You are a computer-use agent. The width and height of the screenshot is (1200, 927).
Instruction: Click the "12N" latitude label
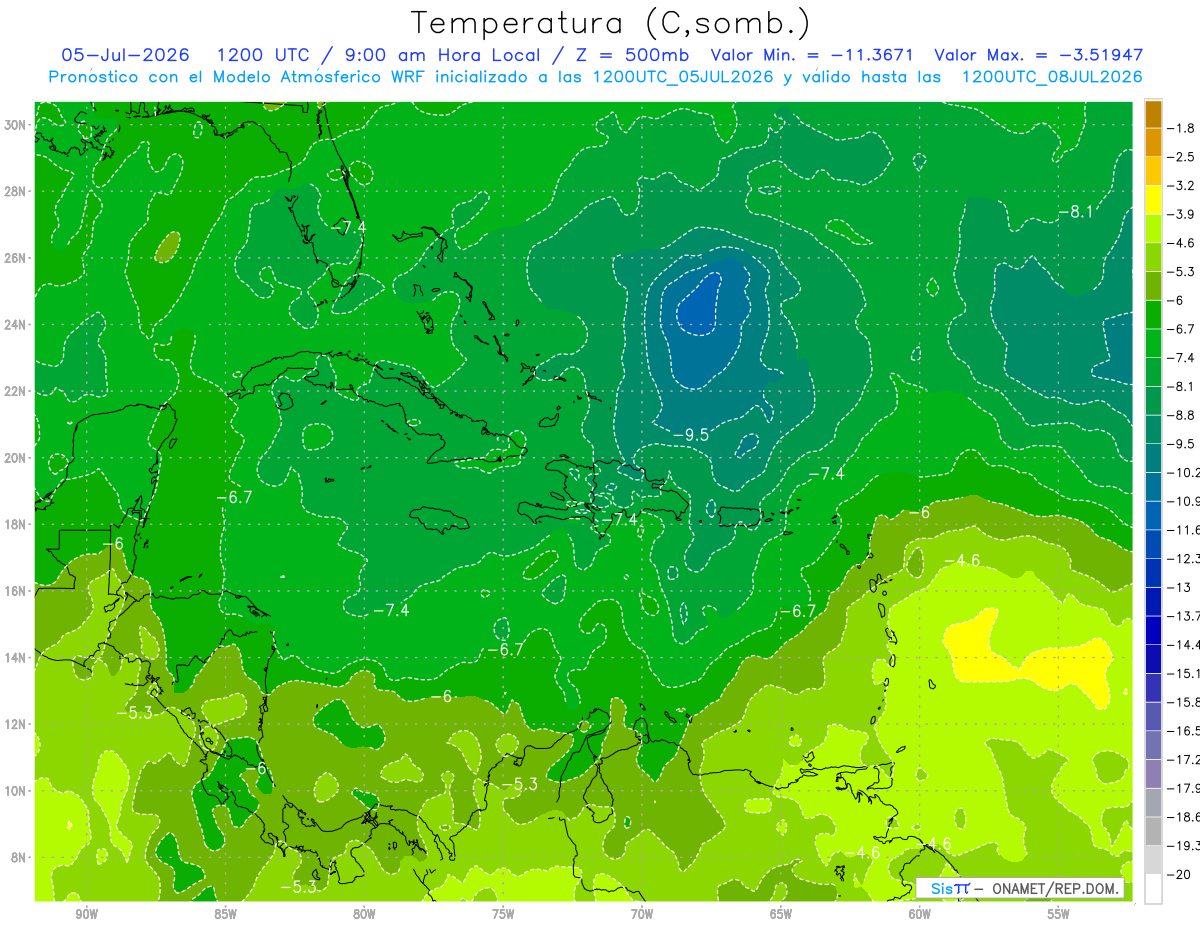click(x=16, y=724)
